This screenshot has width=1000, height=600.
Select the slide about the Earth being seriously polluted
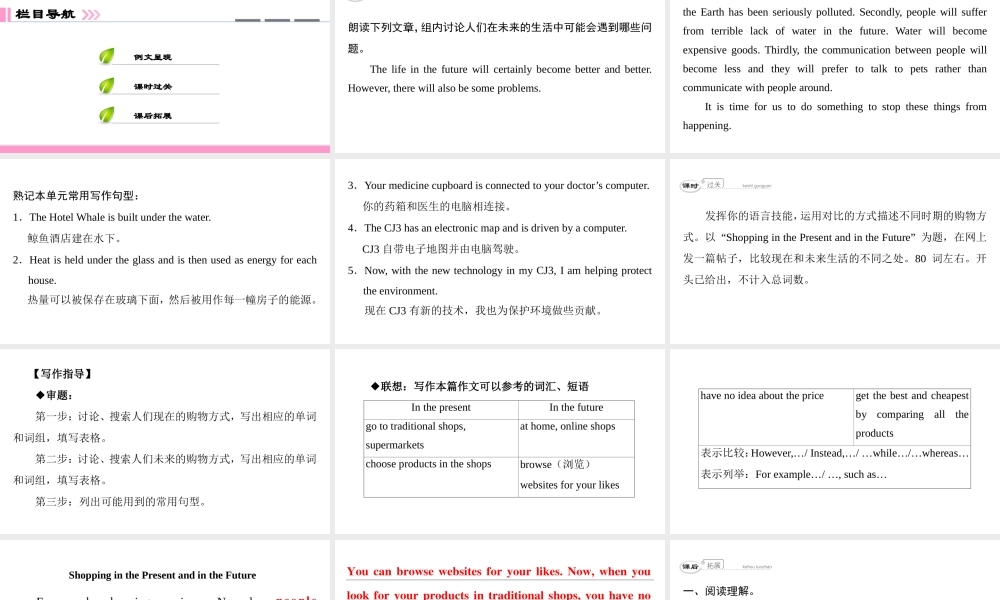pos(835,76)
